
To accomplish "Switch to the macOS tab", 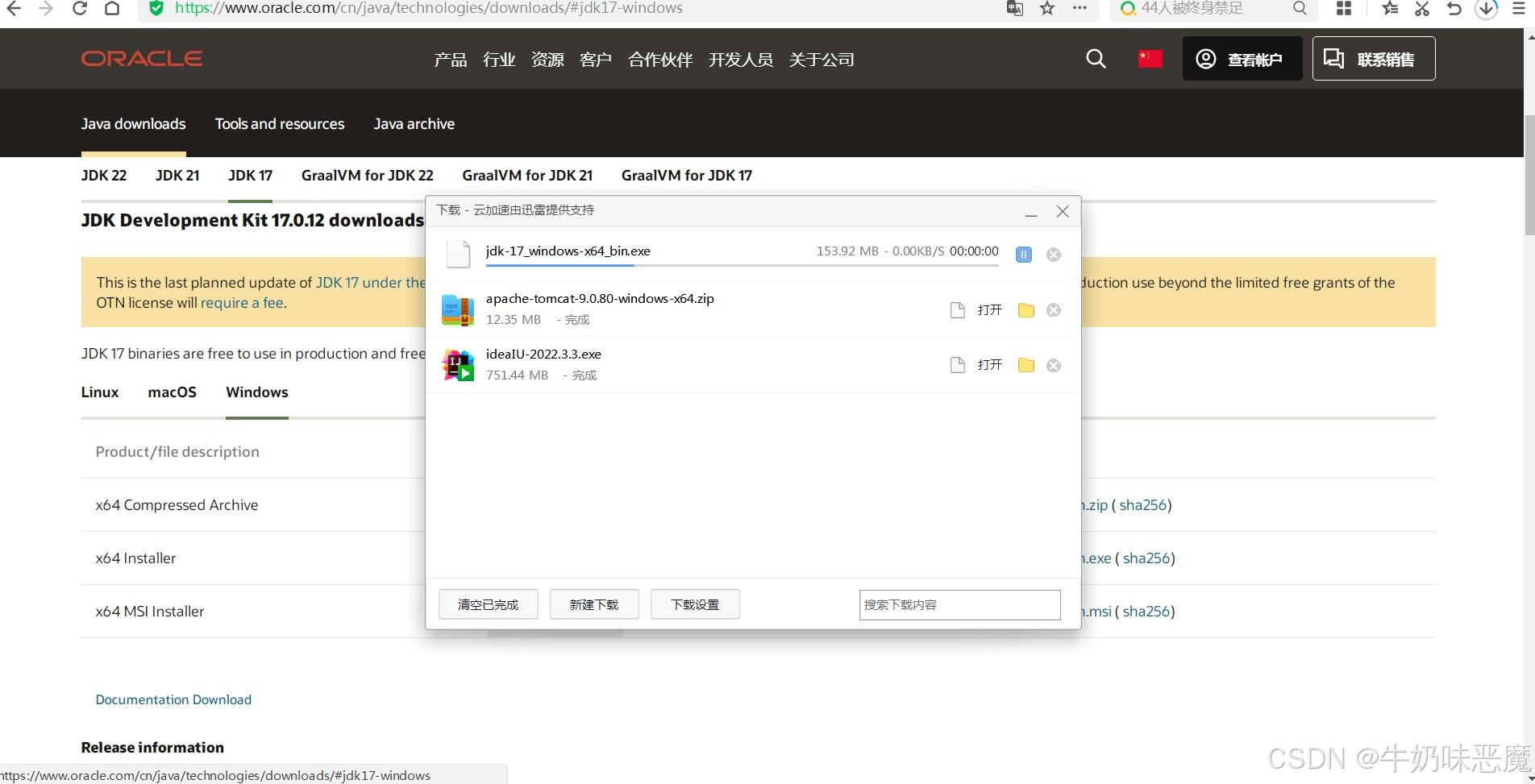I will pos(173,392).
